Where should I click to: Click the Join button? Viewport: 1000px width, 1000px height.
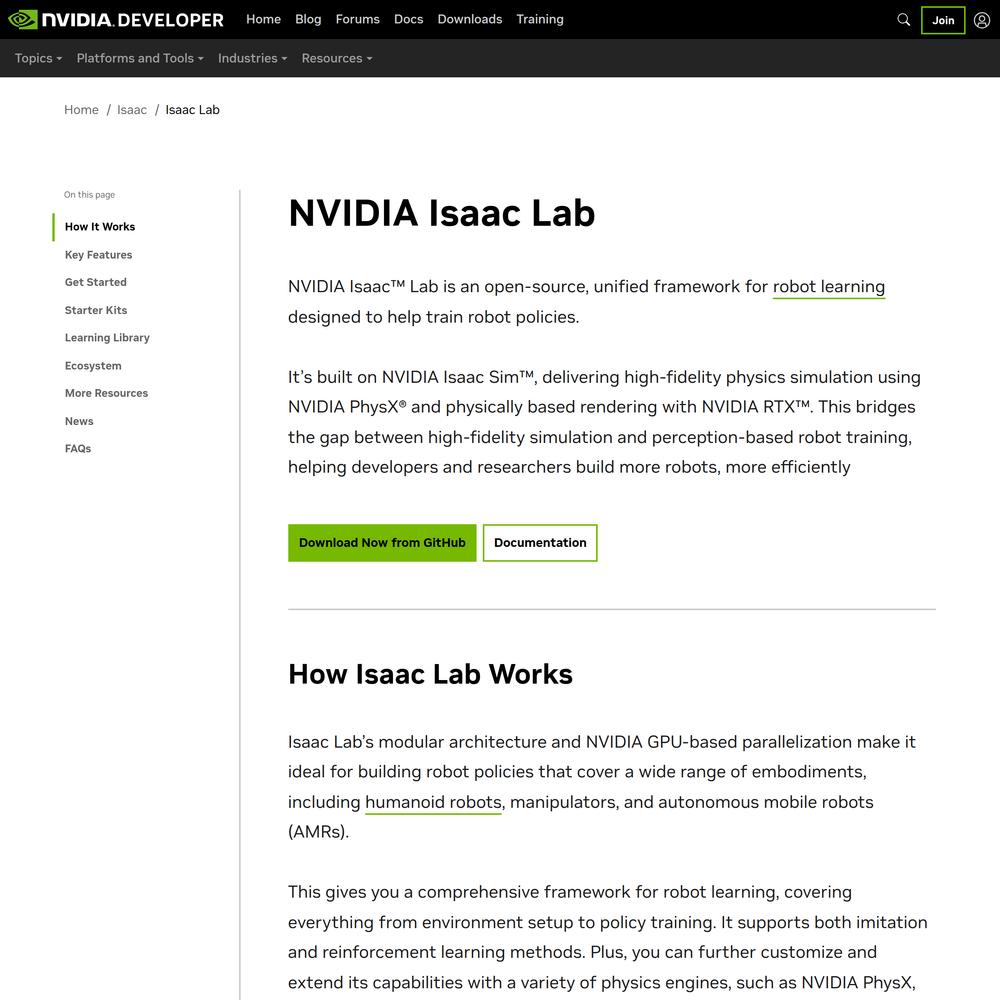[943, 20]
